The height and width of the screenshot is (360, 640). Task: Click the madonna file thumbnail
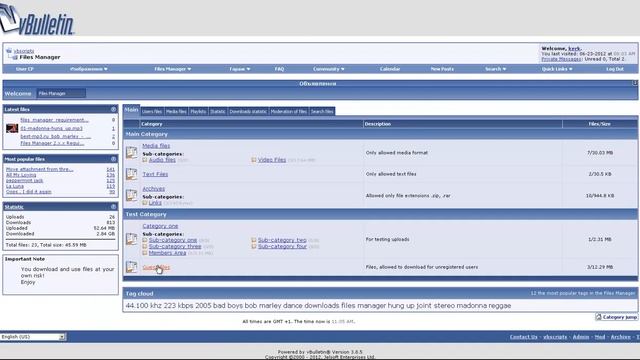pyautogui.click(x=12, y=129)
